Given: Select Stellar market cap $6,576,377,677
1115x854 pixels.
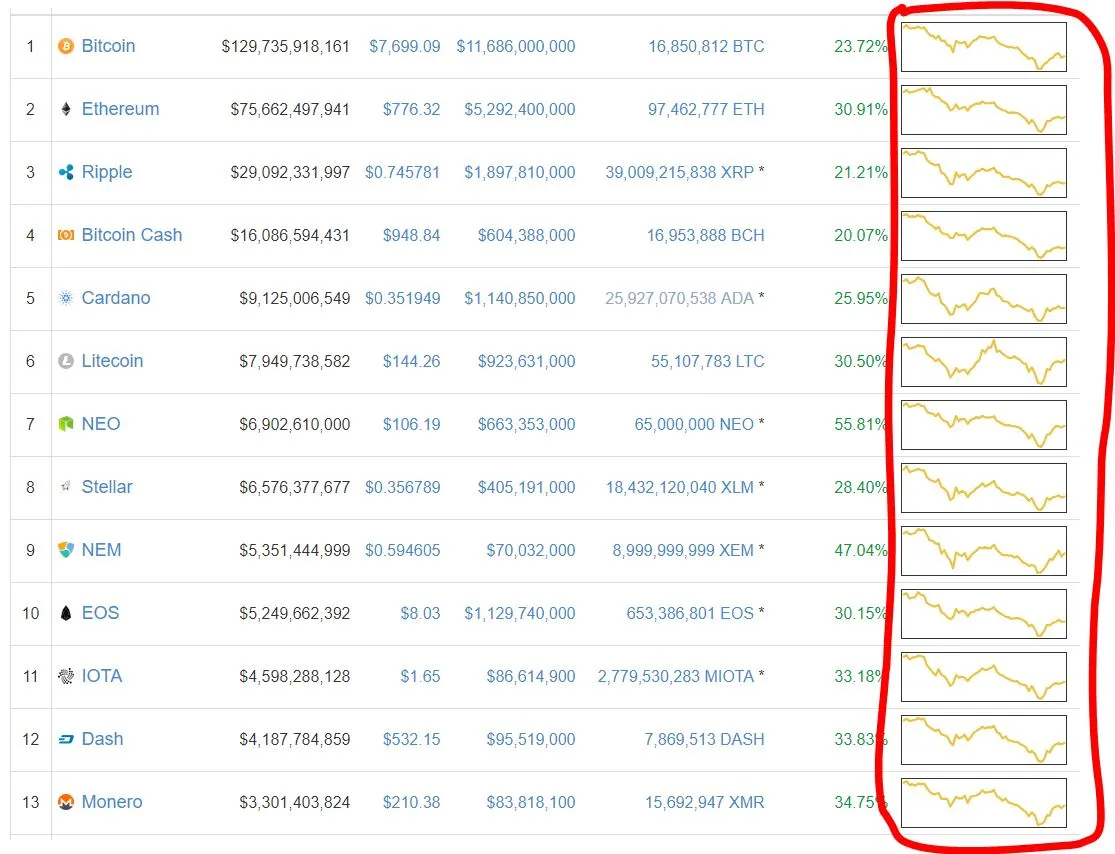Looking at the screenshot, I should (294, 488).
